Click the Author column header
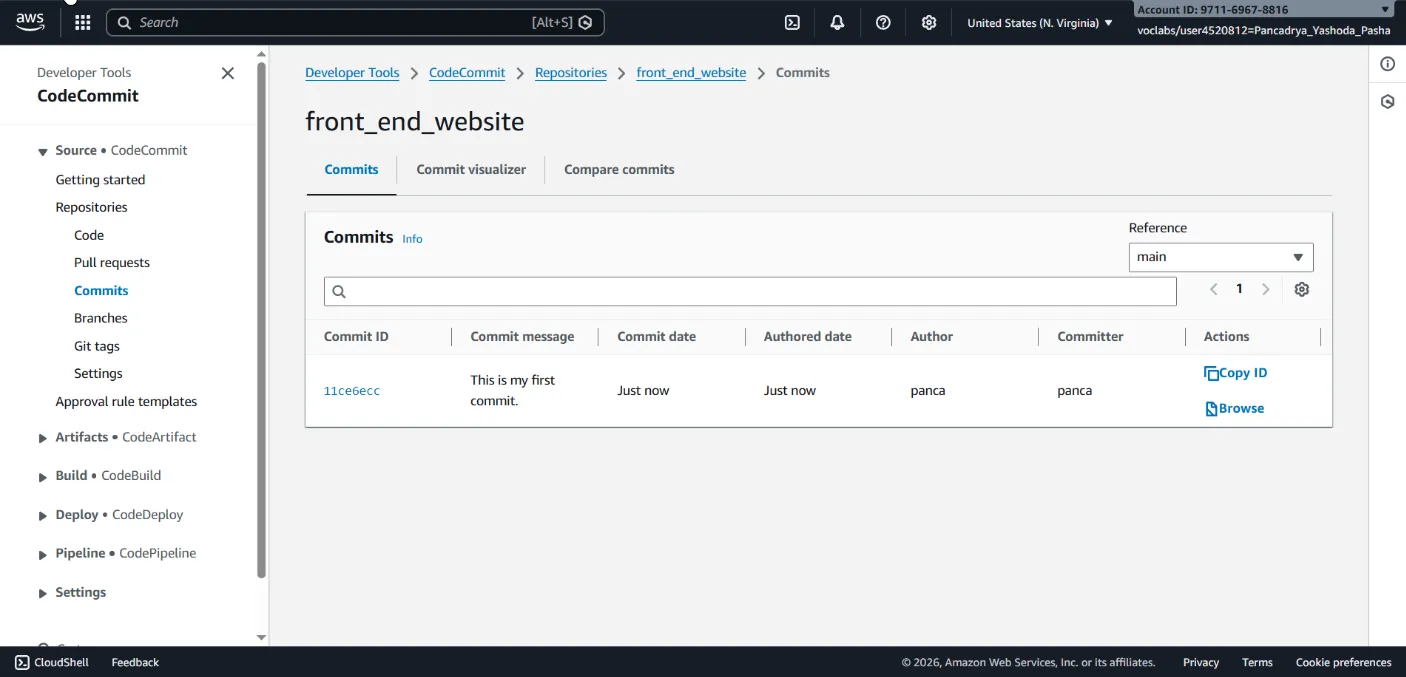The height and width of the screenshot is (677, 1406). coord(931,337)
